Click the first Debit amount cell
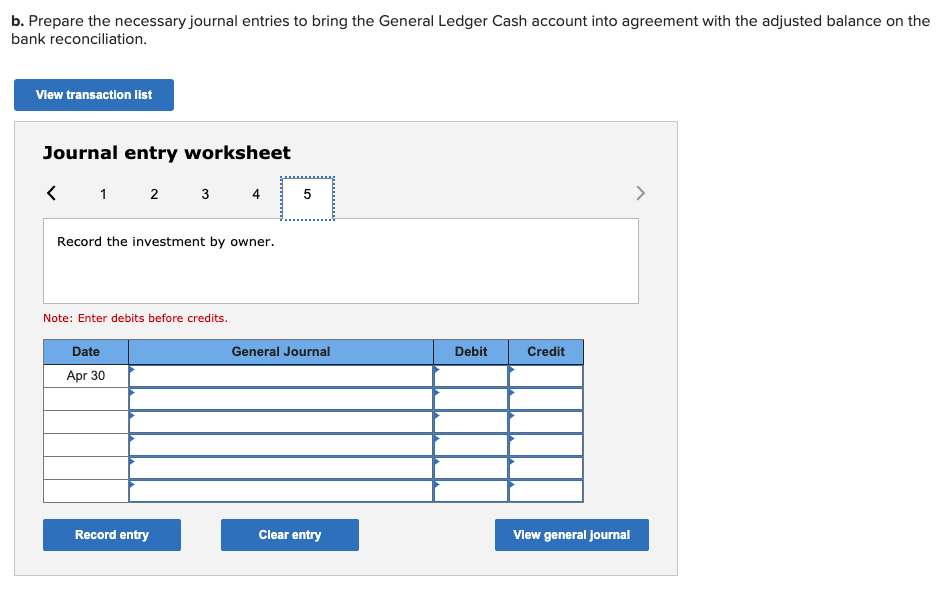937x590 pixels. tap(470, 375)
